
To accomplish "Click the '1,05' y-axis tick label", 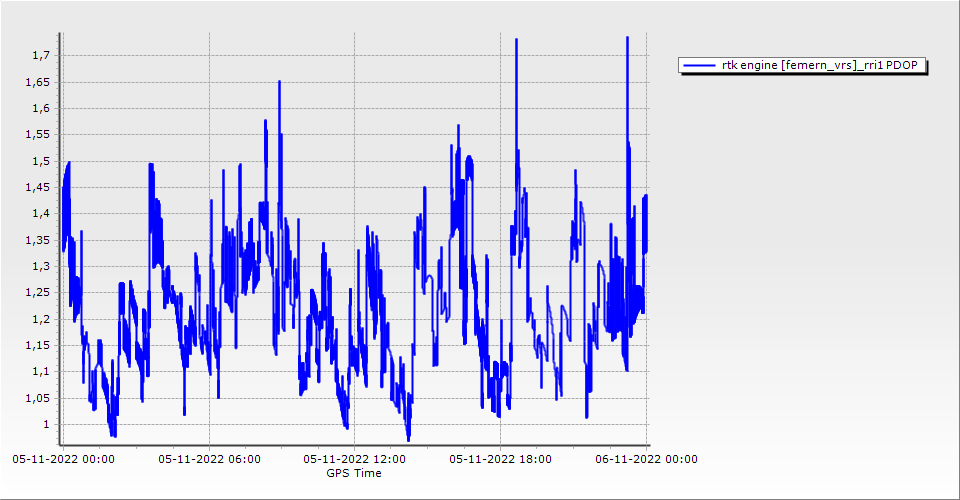I will pos(37,398).
